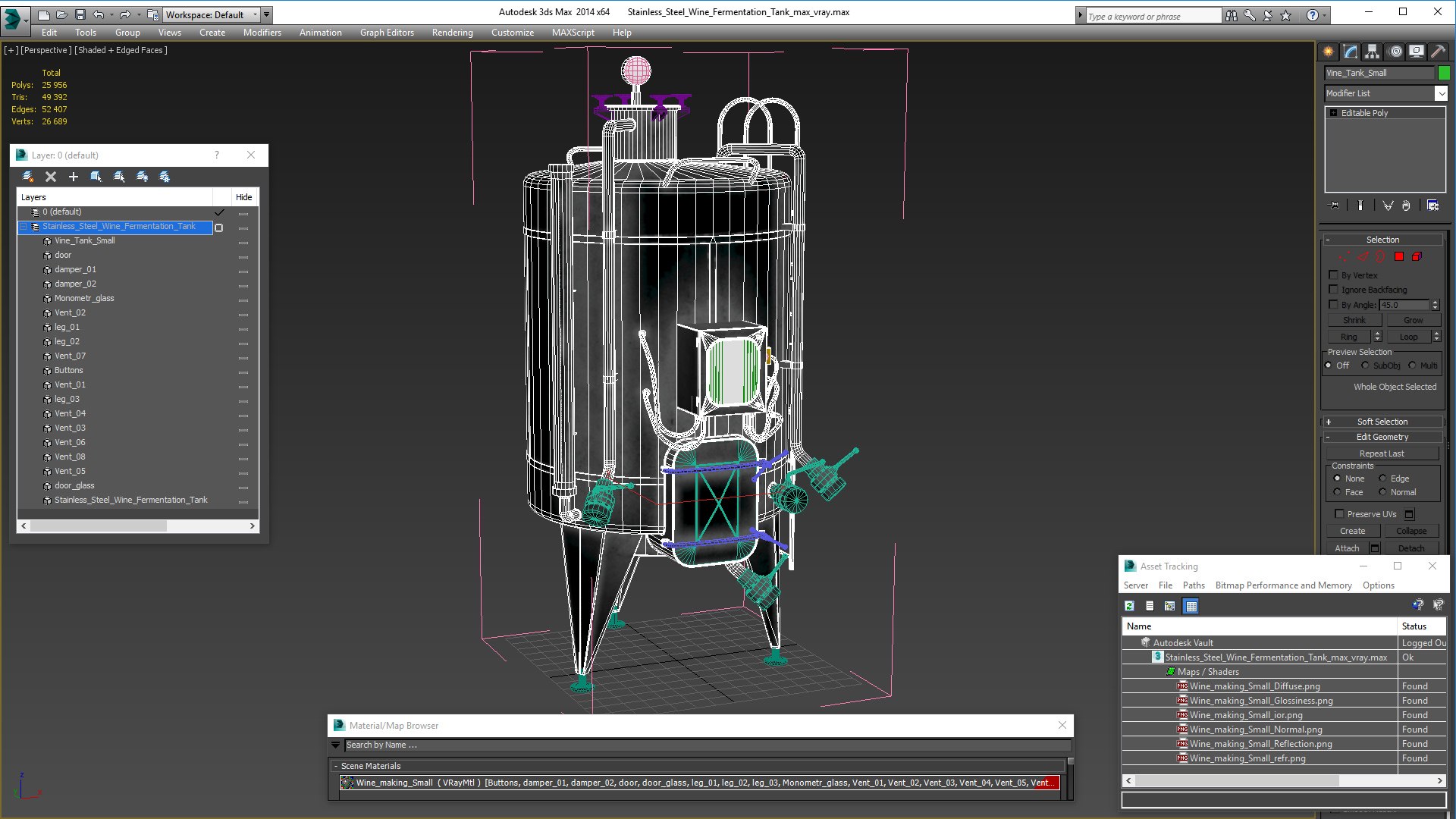Click the Undo arrow icon
Viewport: 1456px width, 819px height.
[x=99, y=14]
